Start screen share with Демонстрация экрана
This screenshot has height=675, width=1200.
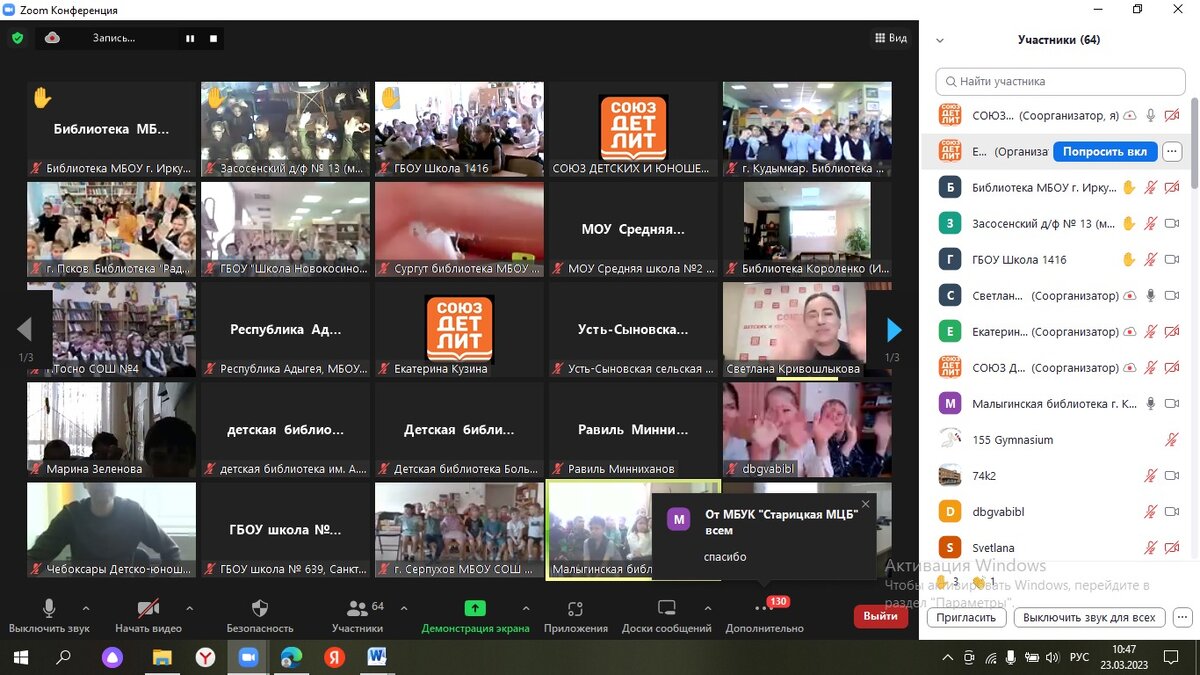(475, 616)
